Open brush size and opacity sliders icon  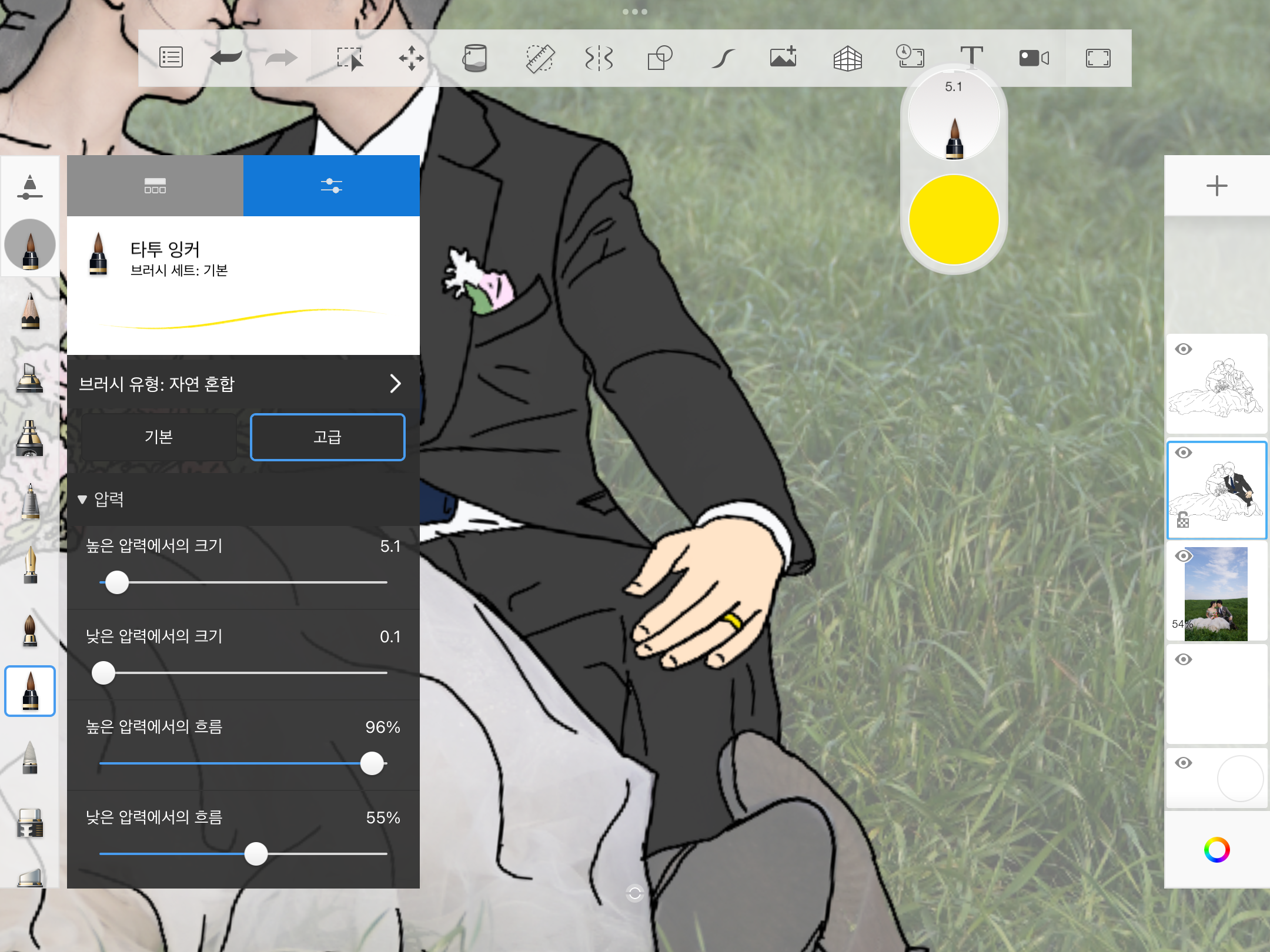(x=30, y=187)
